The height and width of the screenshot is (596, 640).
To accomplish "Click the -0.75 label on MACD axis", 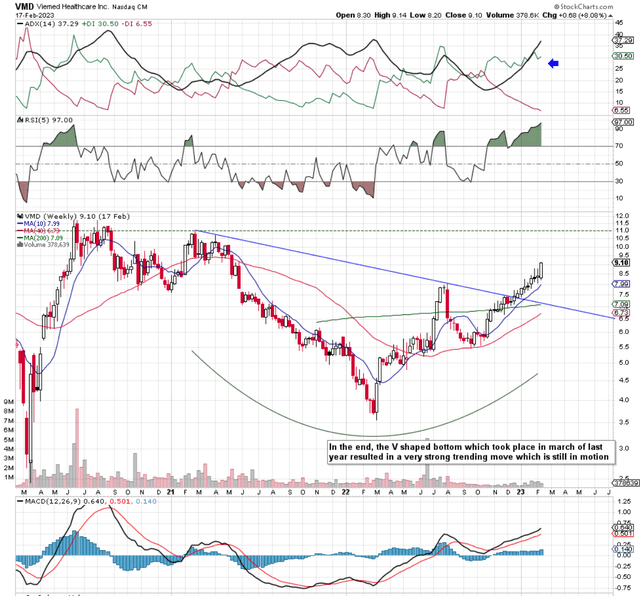I will [623, 588].
